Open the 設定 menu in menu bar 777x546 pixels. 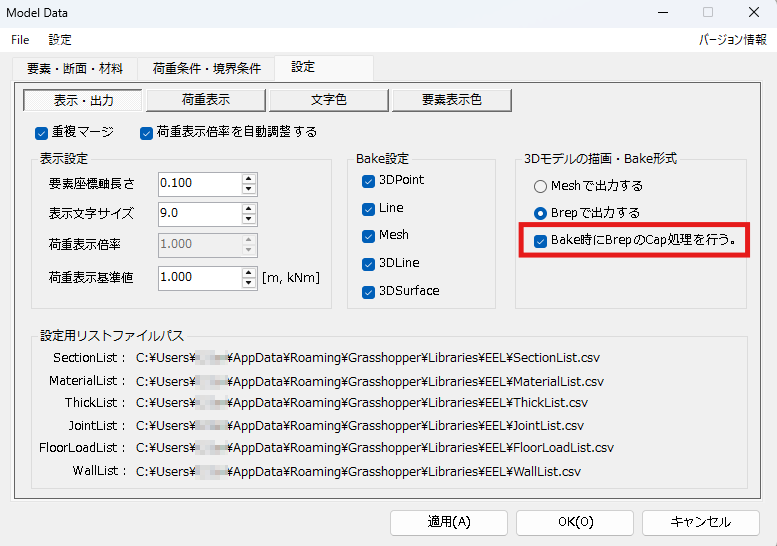point(60,40)
